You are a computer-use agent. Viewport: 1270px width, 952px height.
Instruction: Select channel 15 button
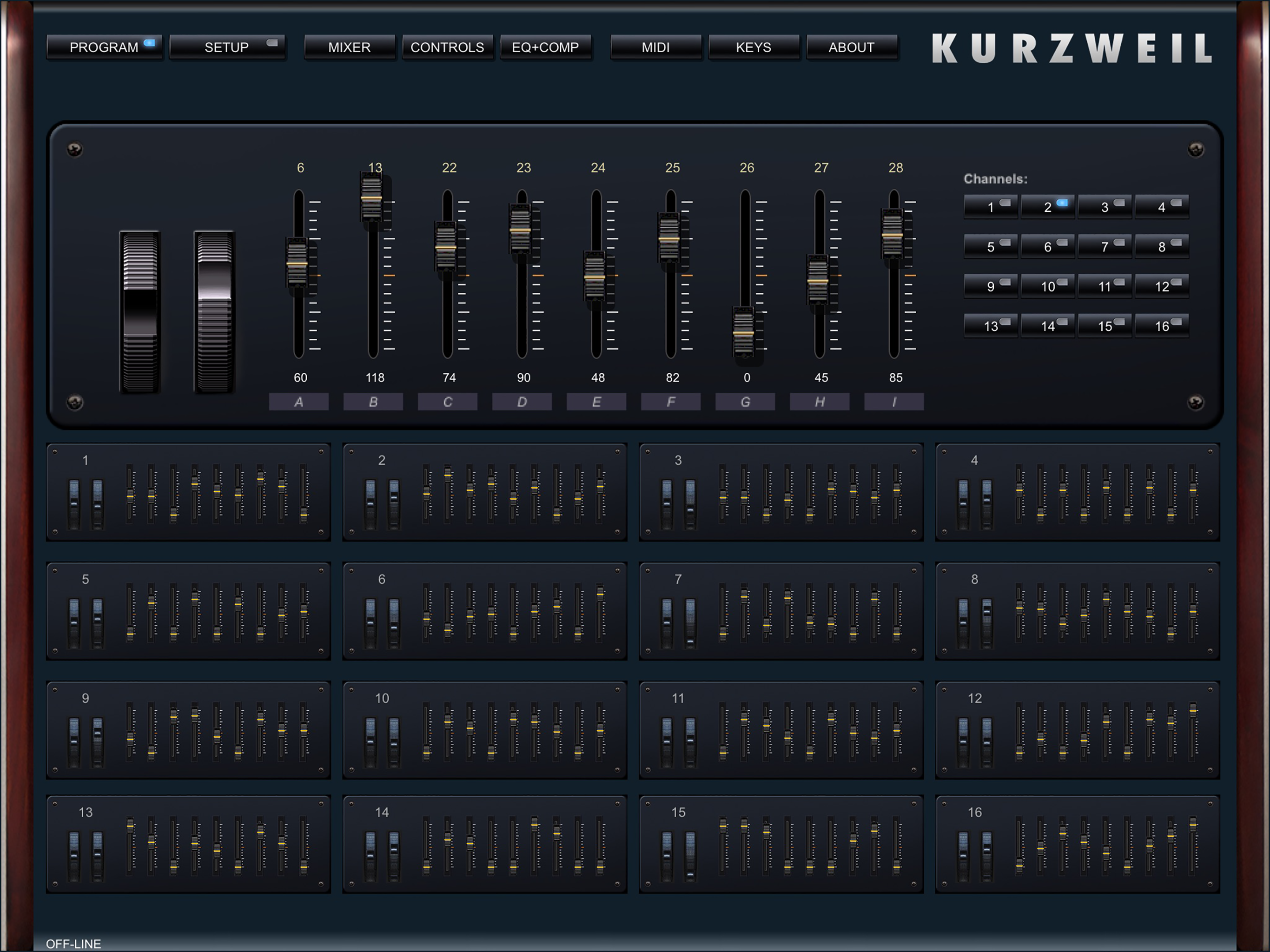[x=1105, y=325]
